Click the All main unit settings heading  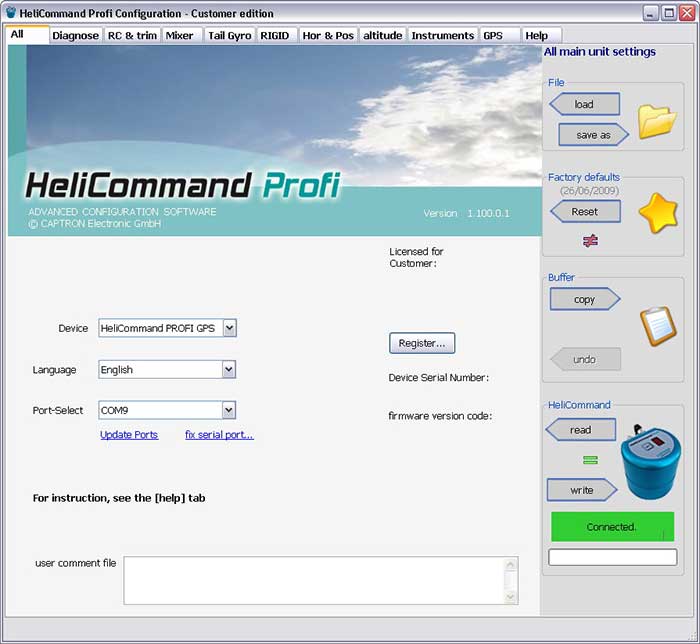point(600,52)
